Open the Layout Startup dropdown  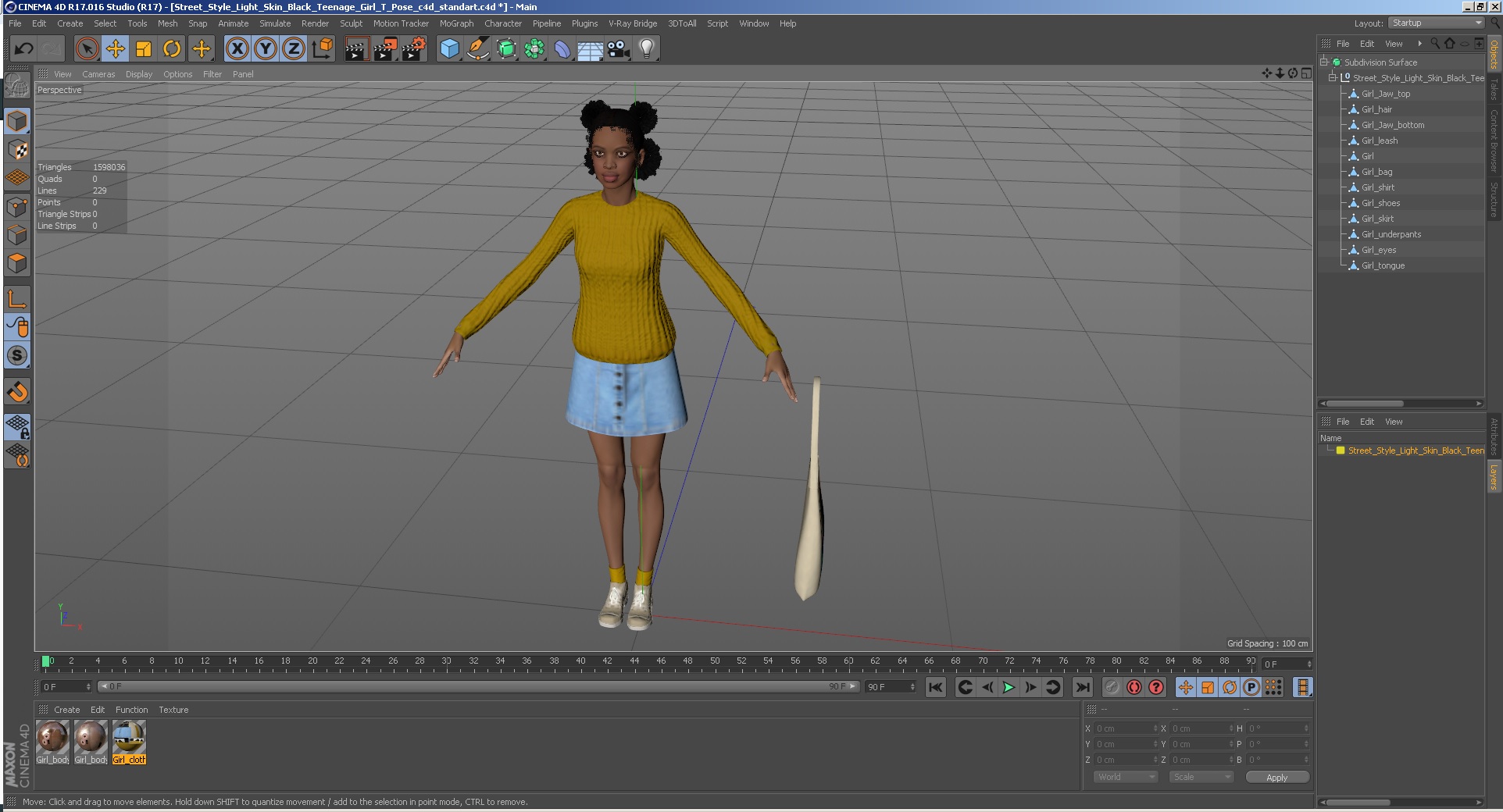1436,23
